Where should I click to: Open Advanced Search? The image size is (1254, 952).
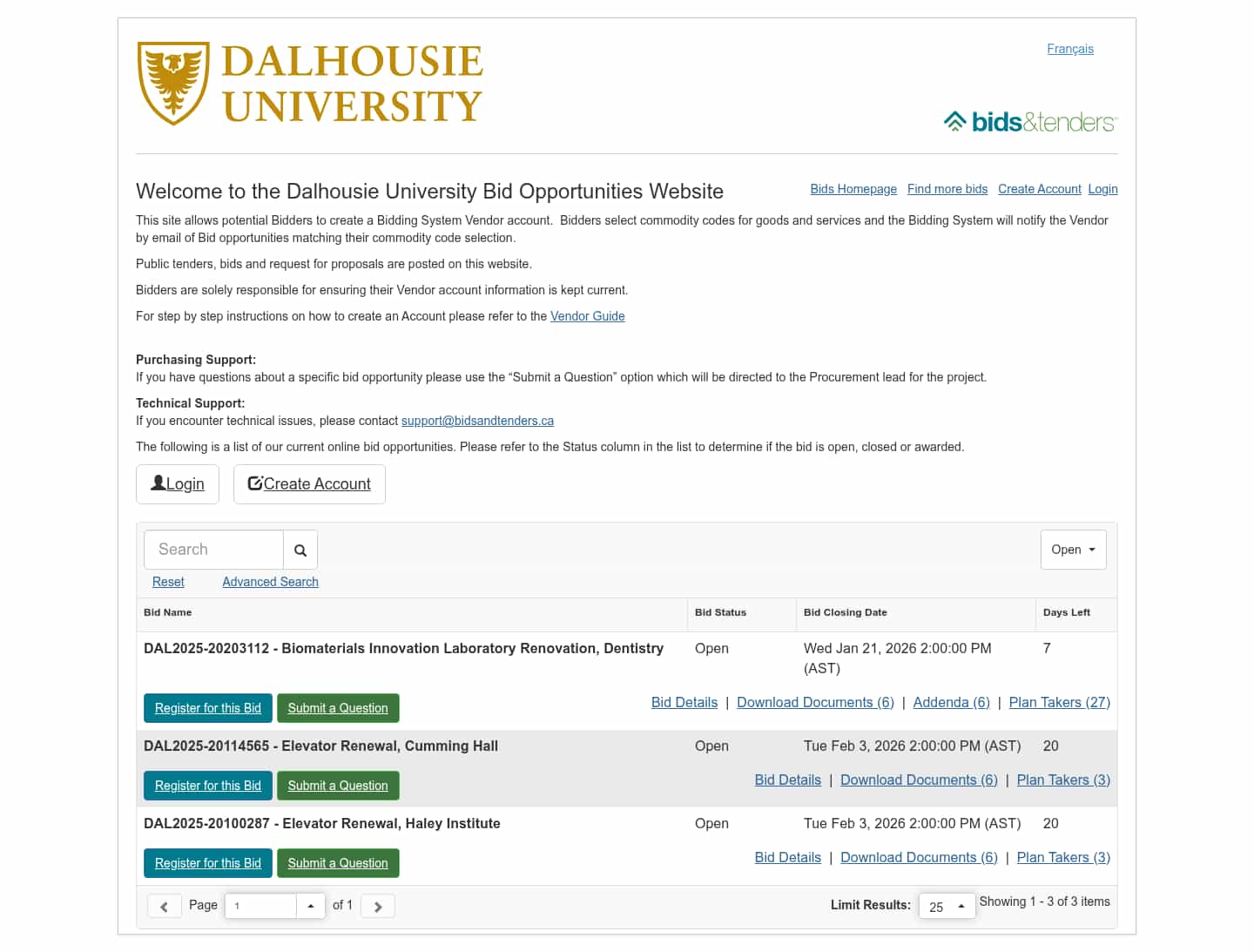[270, 582]
